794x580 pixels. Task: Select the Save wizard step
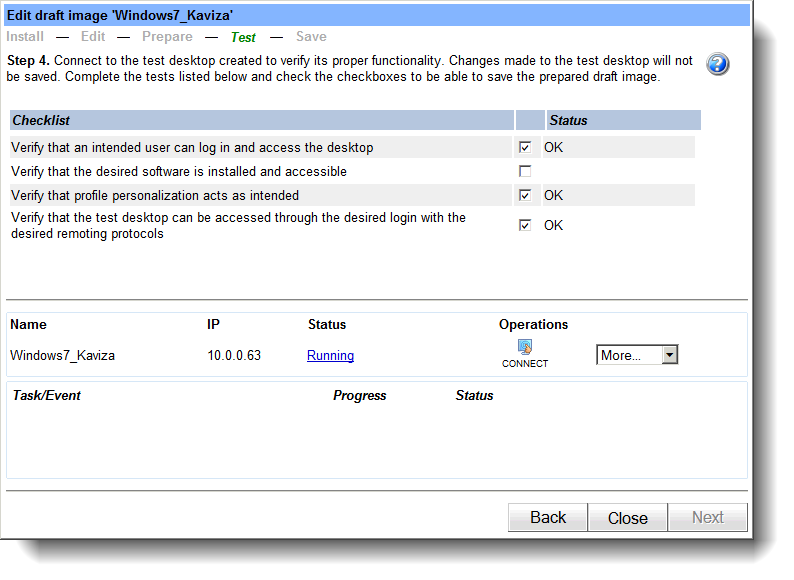pyautogui.click(x=311, y=37)
